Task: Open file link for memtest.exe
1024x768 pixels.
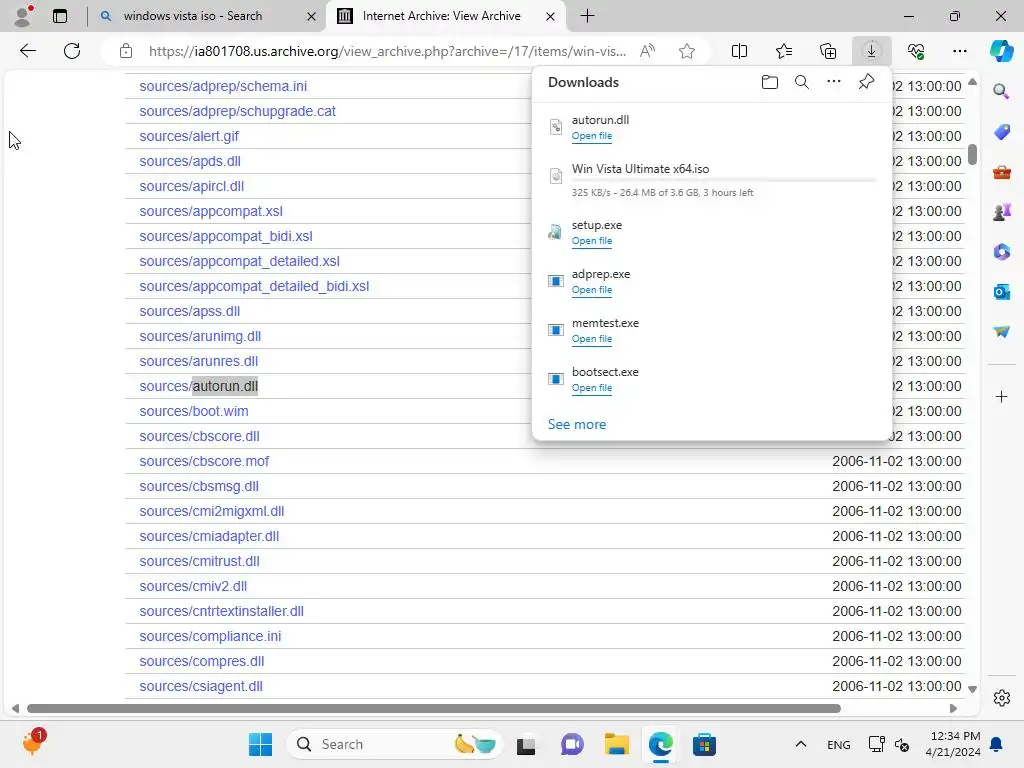Action: [x=592, y=338]
